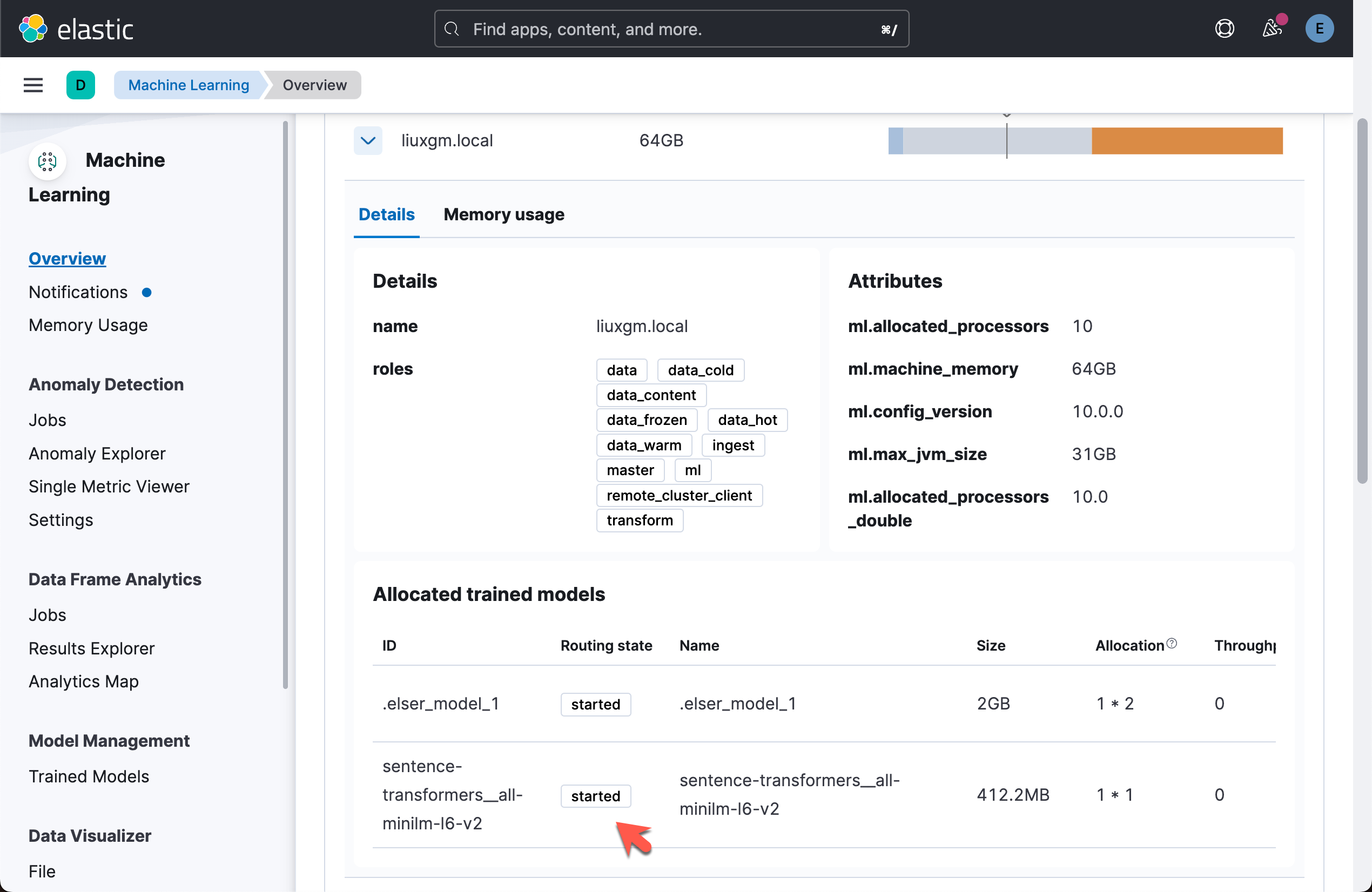The width and height of the screenshot is (1372, 892).
Task: Go to the Notifications page
Action: 78,292
